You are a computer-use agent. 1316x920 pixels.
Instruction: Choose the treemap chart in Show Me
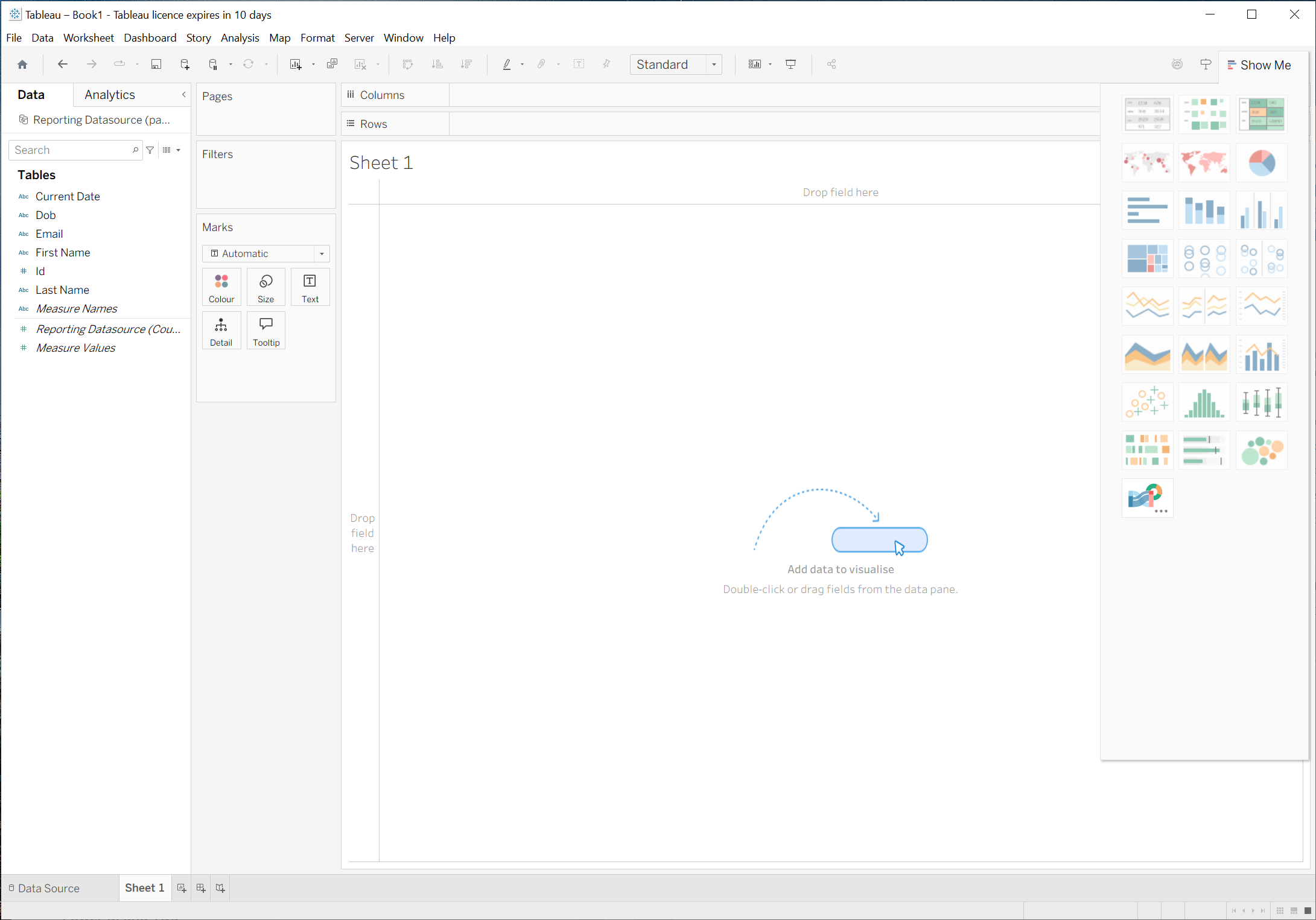tap(1147, 259)
